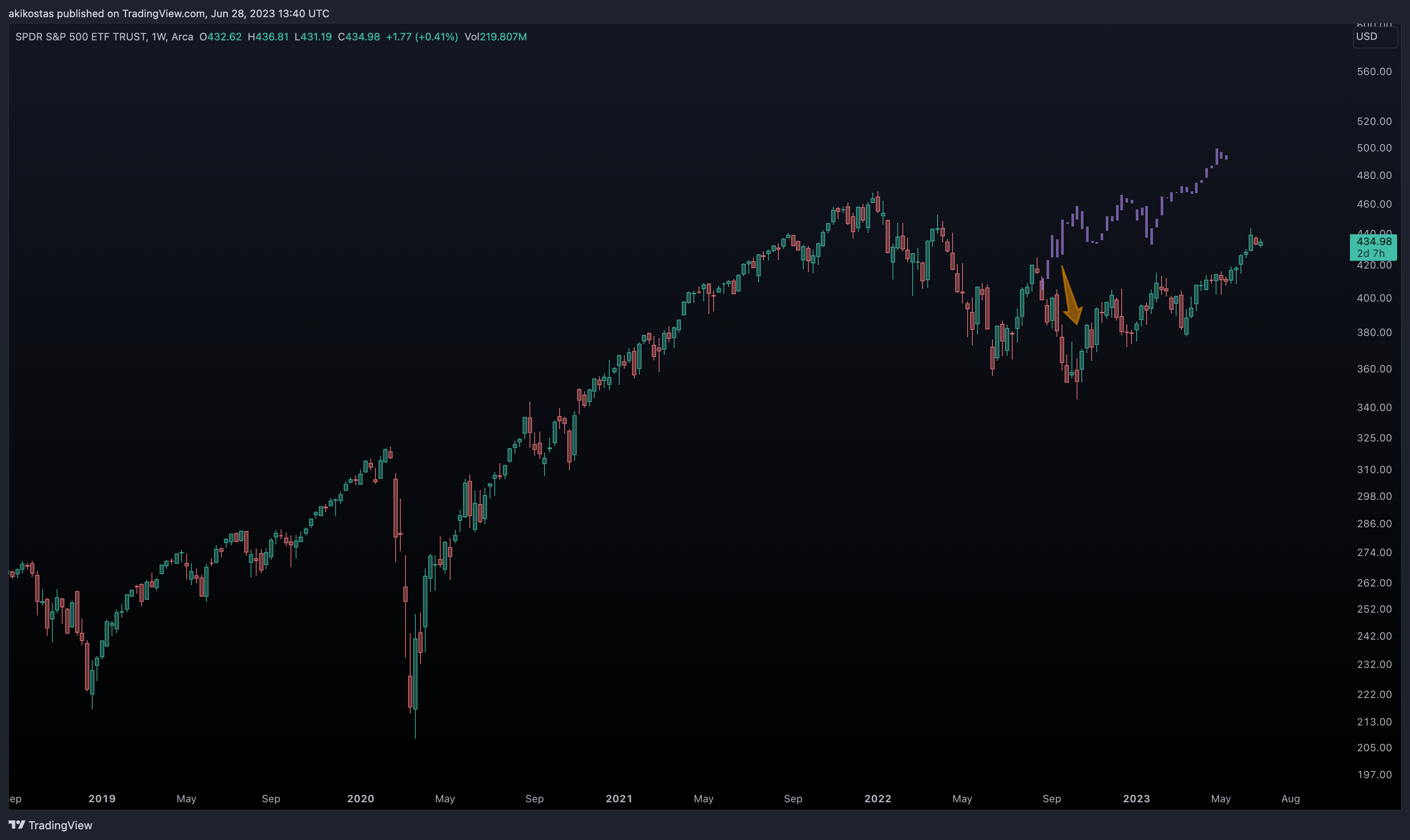Select the high value H436.81

click(268, 37)
